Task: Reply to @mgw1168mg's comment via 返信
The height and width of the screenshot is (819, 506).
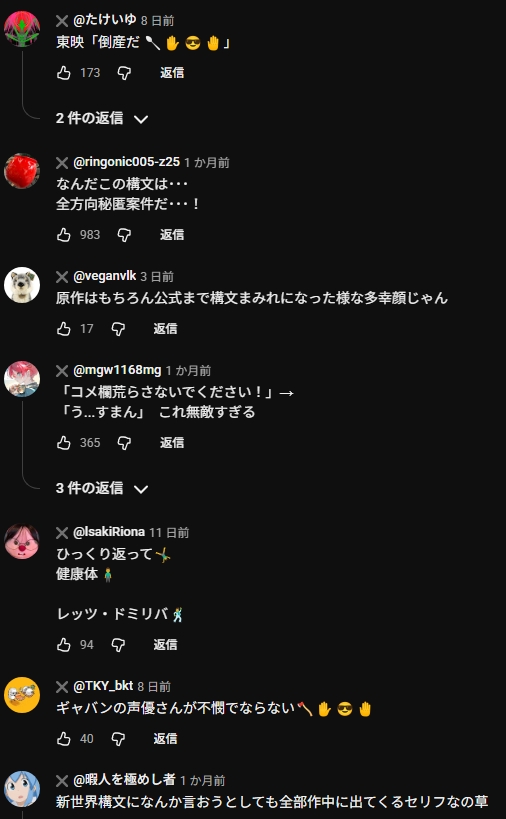Action: (x=172, y=443)
